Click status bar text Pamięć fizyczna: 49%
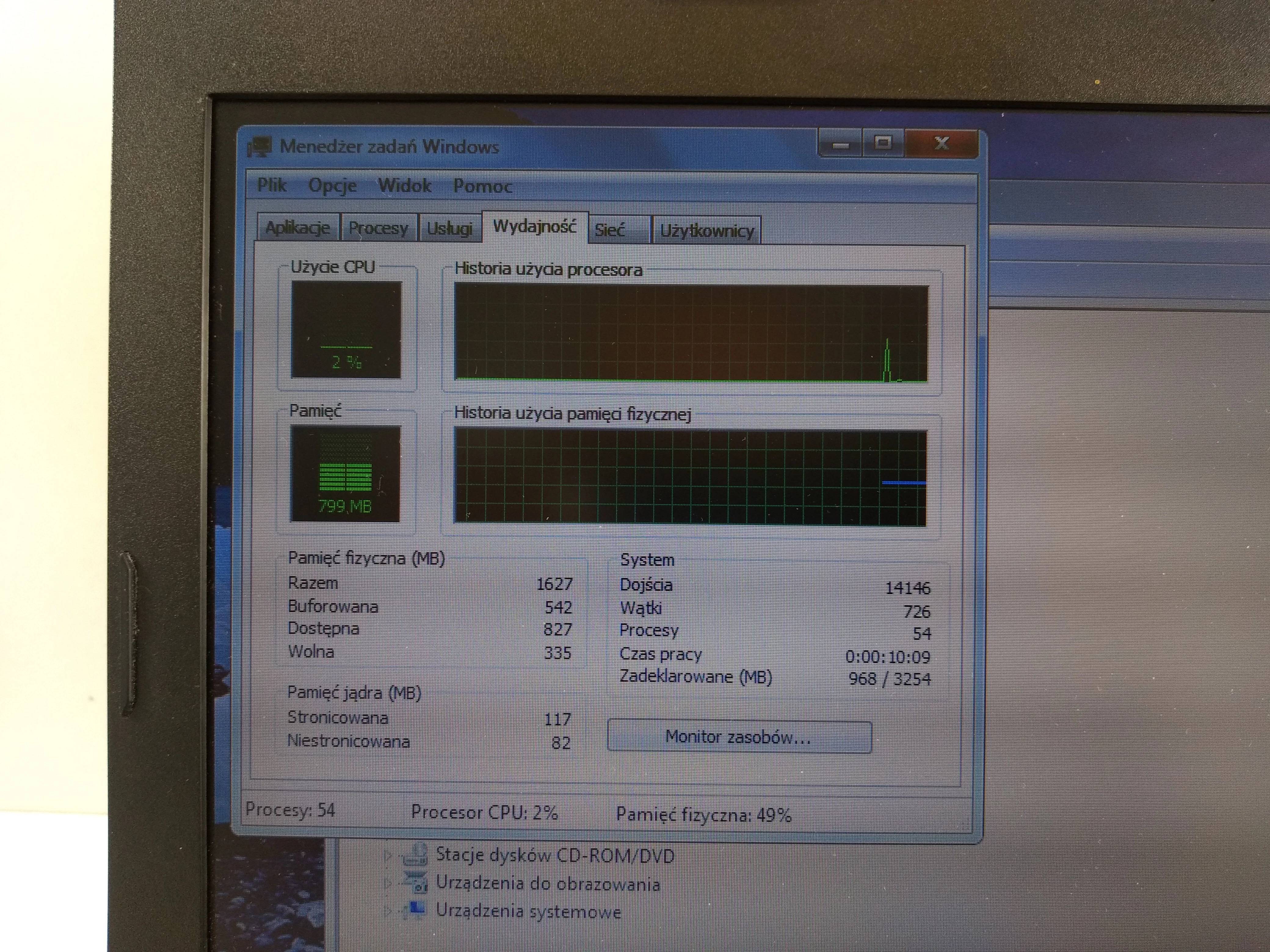Image resolution: width=1270 pixels, height=952 pixels. click(x=704, y=815)
